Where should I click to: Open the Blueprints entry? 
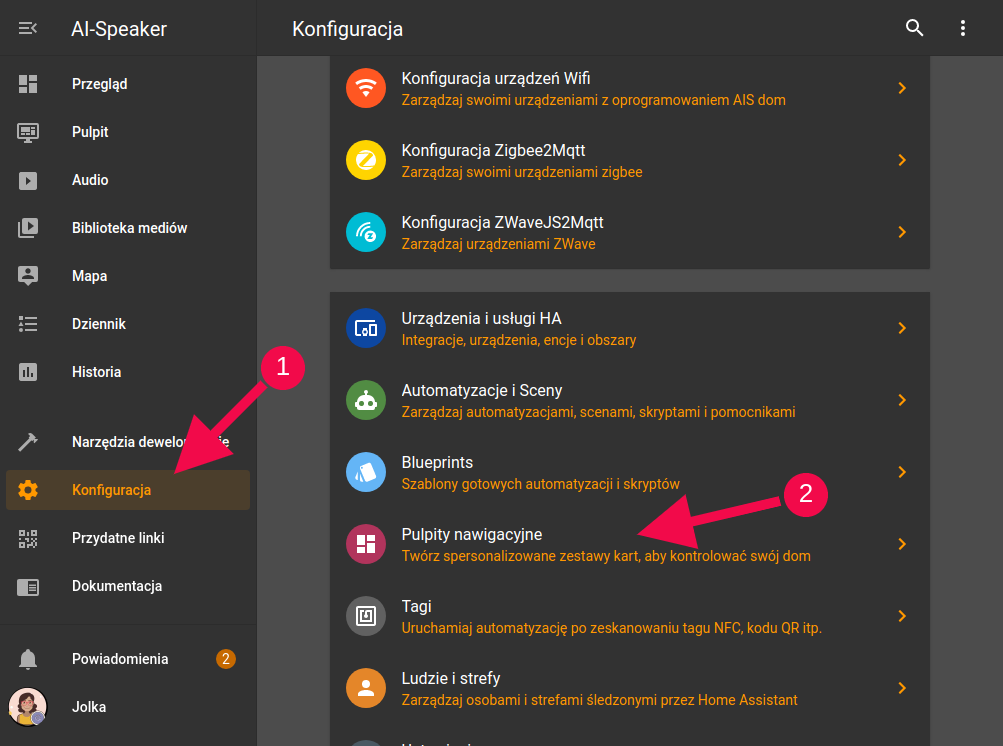(x=629, y=472)
